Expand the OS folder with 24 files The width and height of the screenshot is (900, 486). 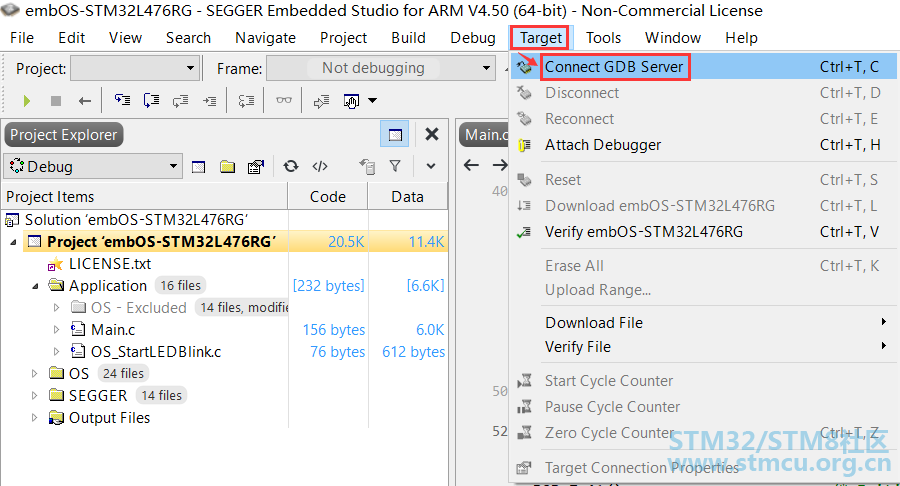34,374
